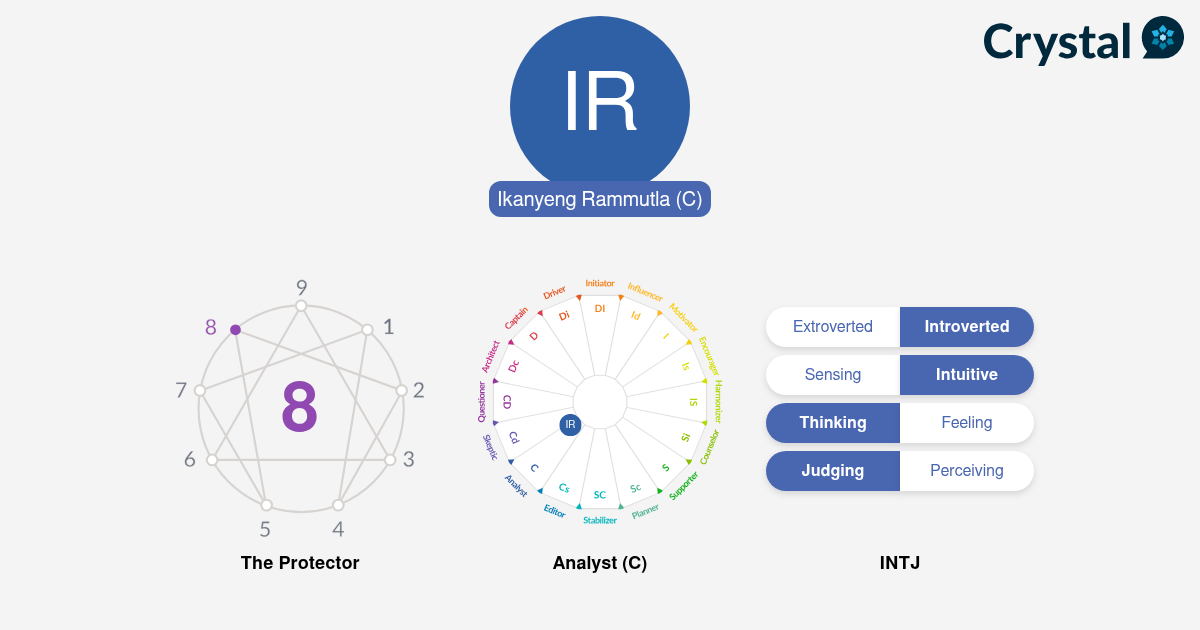The width and height of the screenshot is (1200, 630).
Task: Click enneagram point 6 node
Action: coord(212,460)
